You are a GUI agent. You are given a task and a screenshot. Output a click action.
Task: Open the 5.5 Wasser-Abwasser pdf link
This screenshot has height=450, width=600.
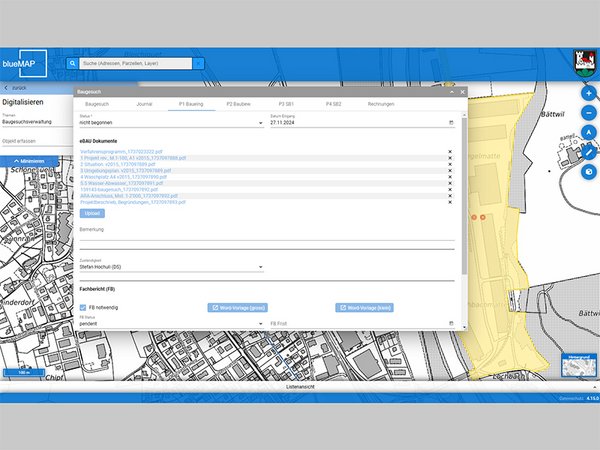pos(122,183)
